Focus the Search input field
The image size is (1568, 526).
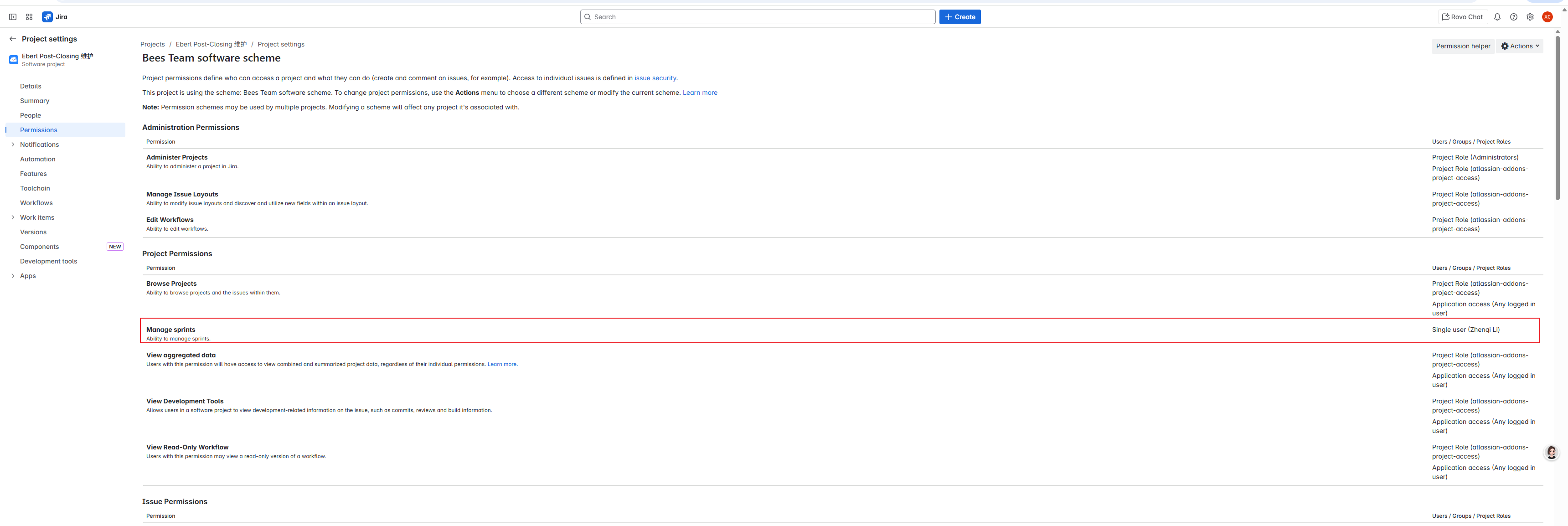[757, 17]
